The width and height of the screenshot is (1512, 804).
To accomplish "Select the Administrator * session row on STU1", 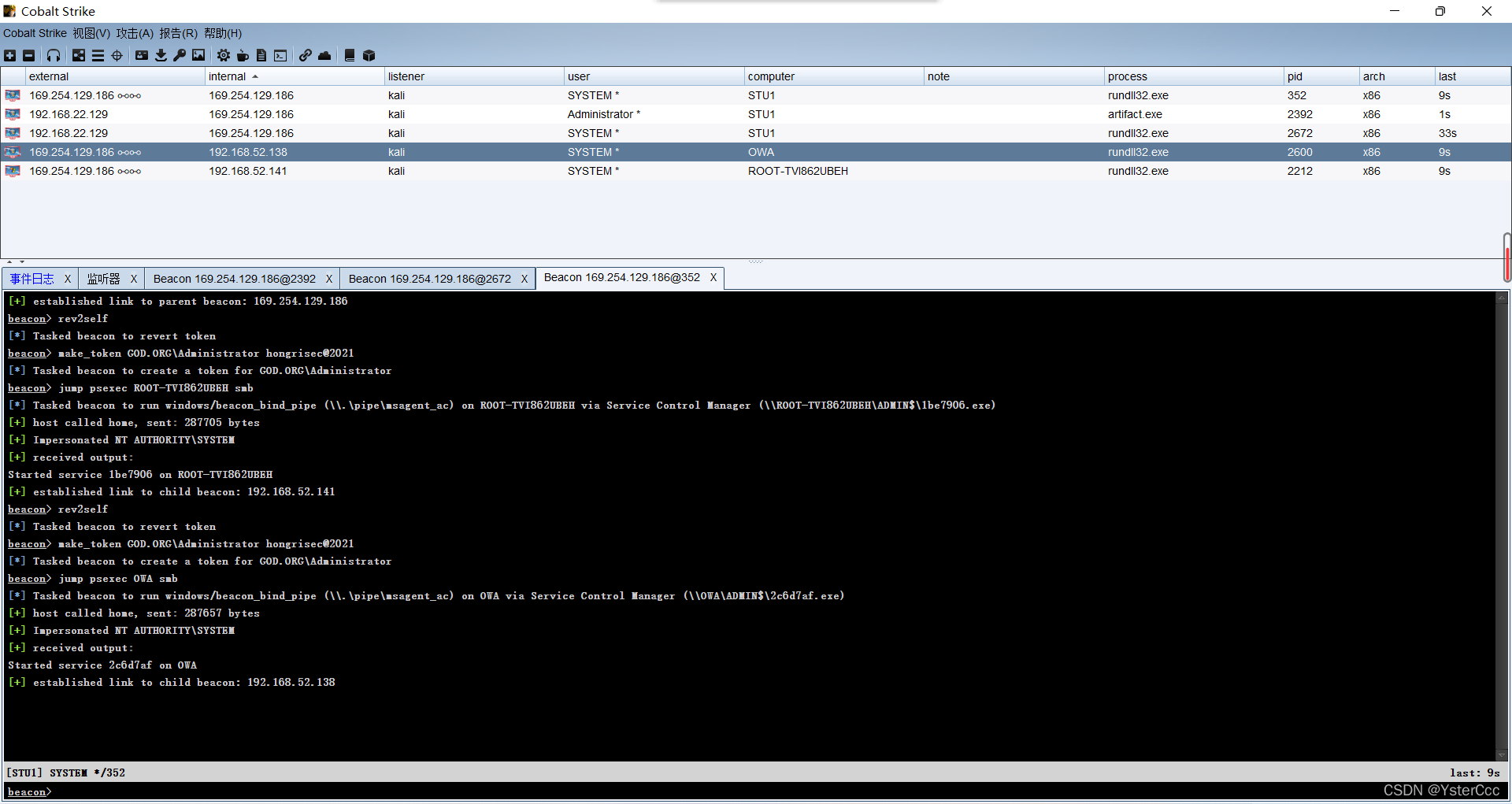I will [756, 114].
